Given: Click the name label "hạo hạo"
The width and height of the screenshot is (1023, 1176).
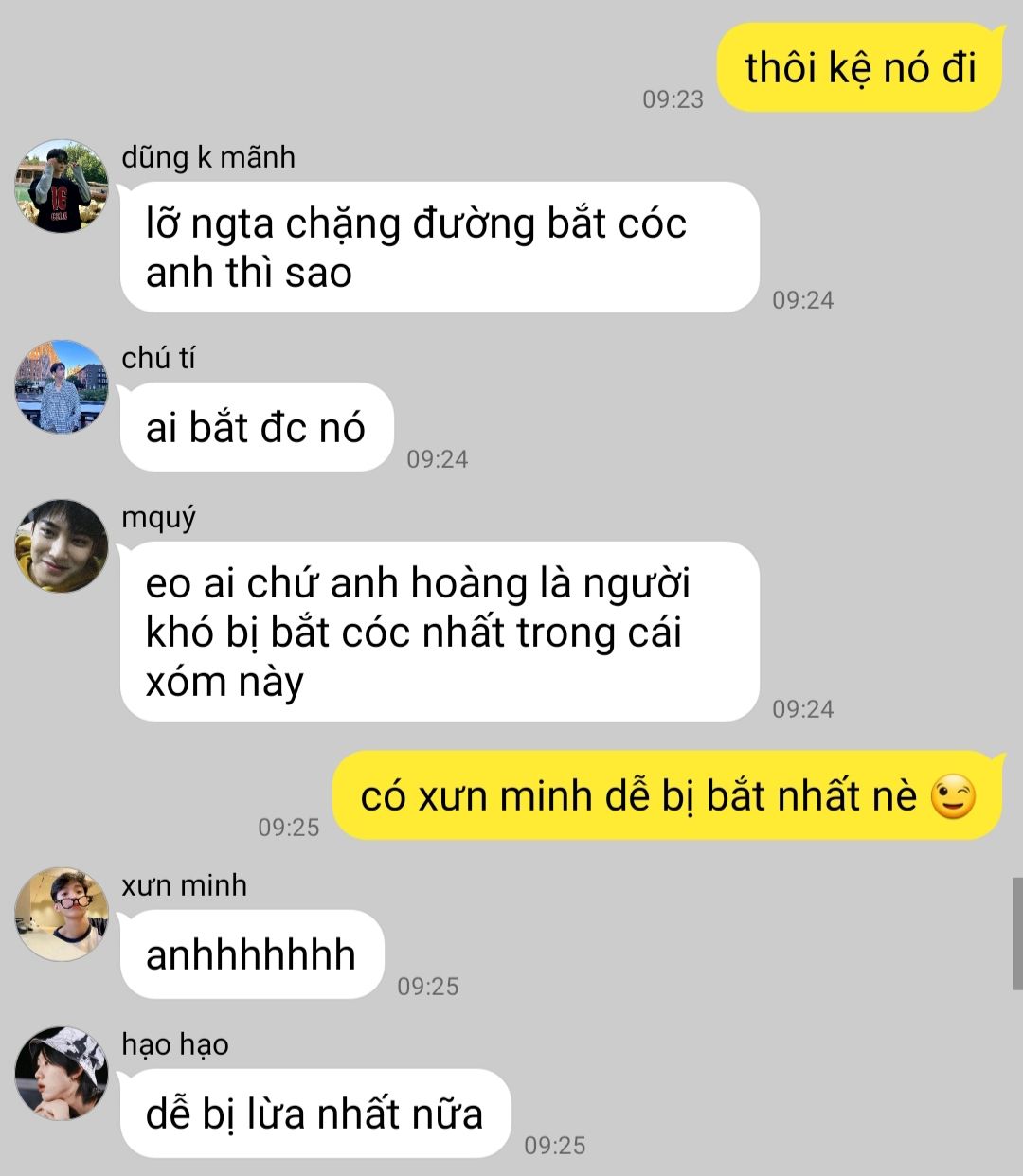Looking at the screenshot, I should (x=175, y=1044).
